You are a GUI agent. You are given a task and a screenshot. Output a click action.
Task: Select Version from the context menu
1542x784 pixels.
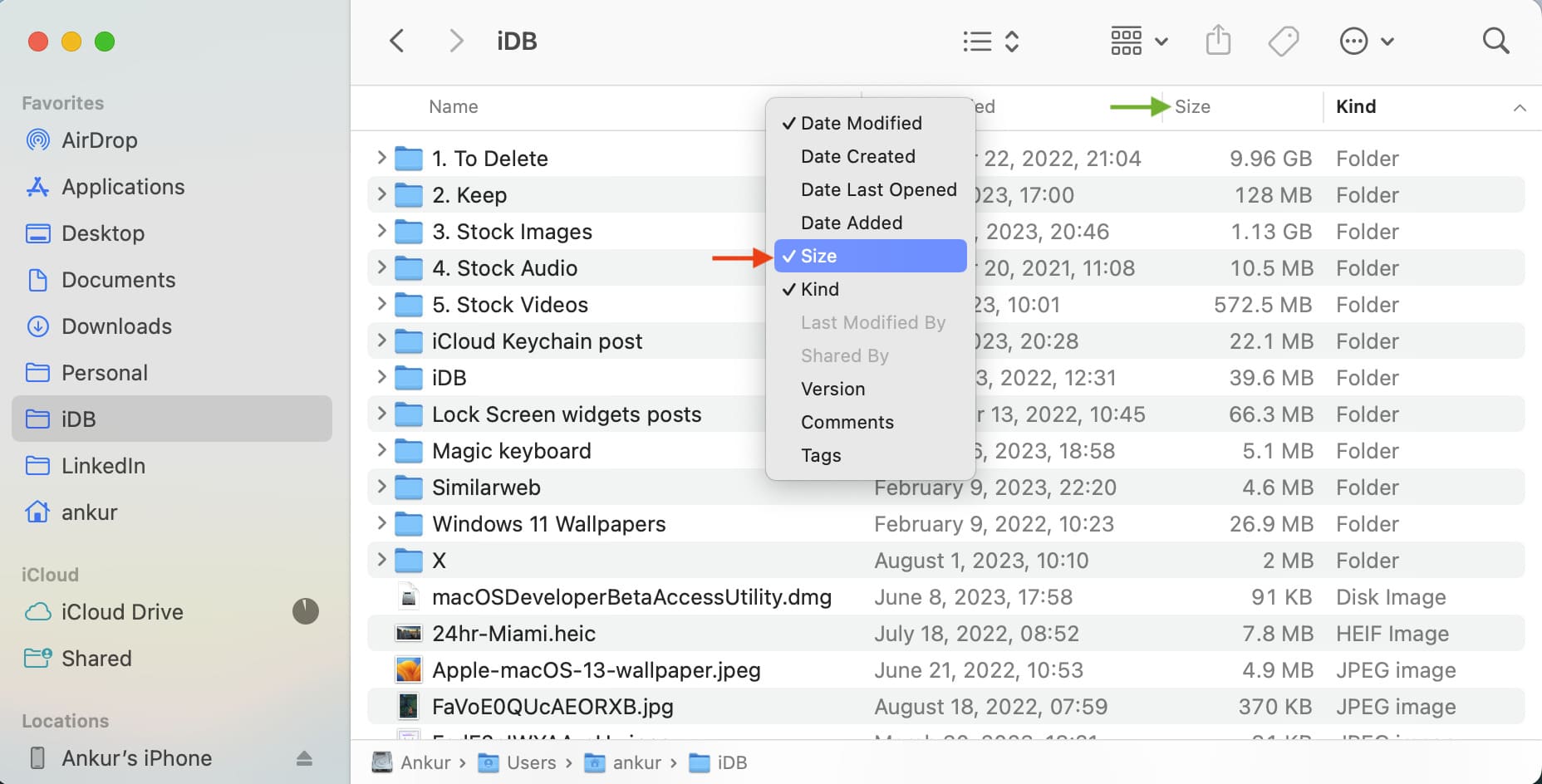832,389
